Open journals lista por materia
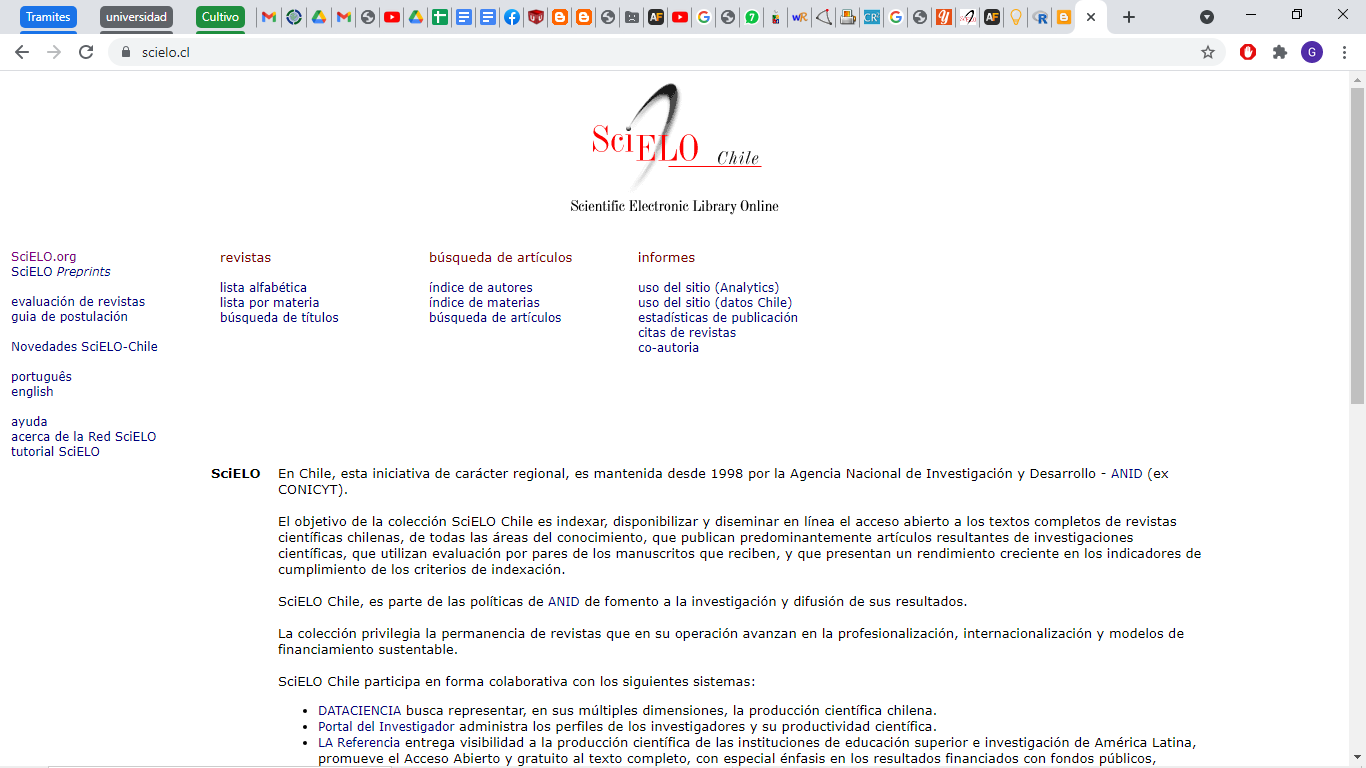Screen dimensions: 1366x768 tap(270, 303)
